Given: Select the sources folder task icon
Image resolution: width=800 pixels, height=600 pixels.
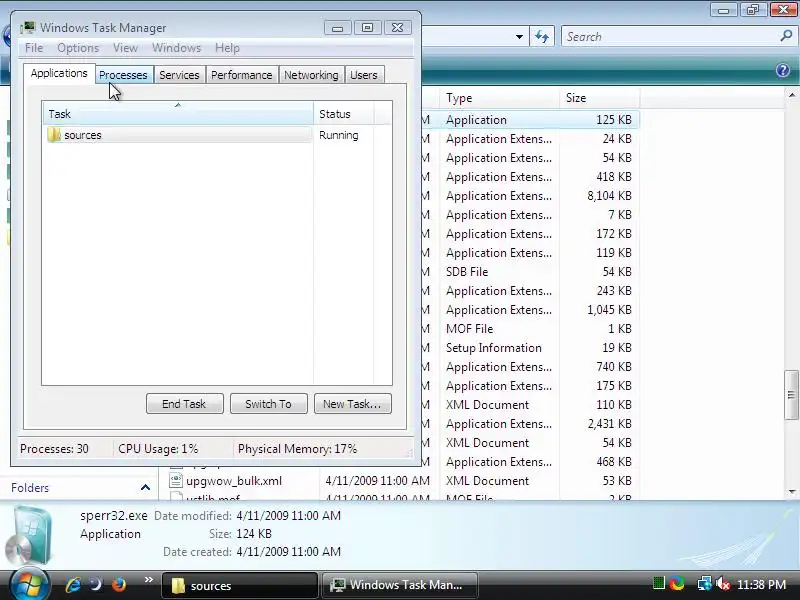Looking at the screenshot, I should coord(54,135).
